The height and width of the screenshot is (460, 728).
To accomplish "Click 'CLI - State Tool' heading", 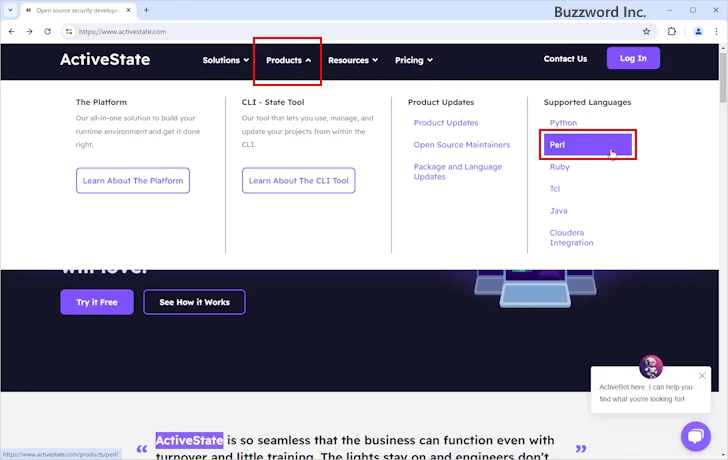I will tap(273, 102).
